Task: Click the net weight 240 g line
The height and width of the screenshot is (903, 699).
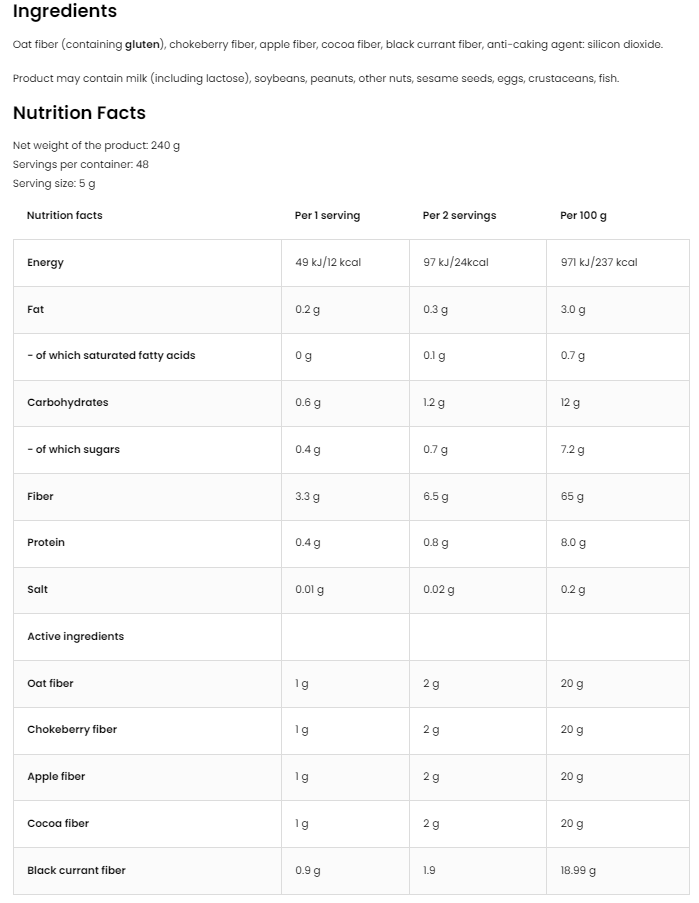Action: [96, 145]
